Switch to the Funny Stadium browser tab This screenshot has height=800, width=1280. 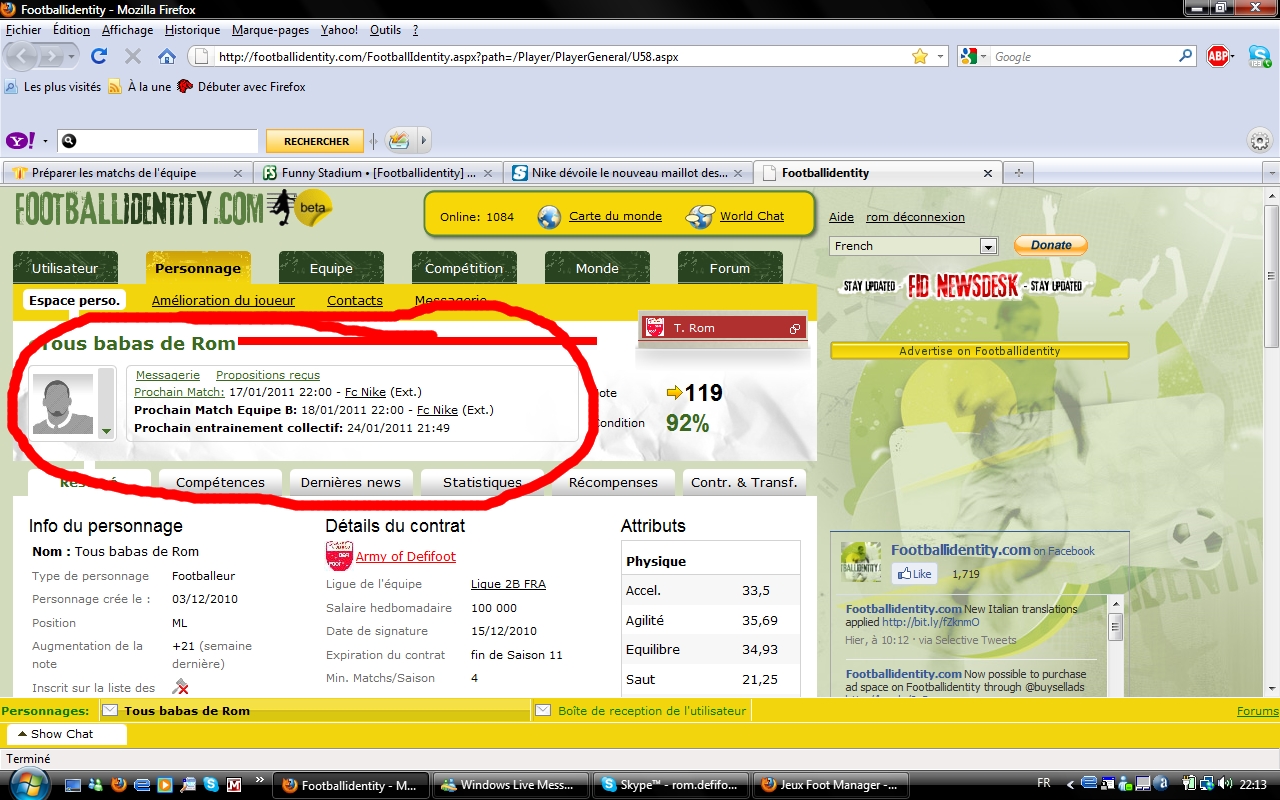click(379, 173)
